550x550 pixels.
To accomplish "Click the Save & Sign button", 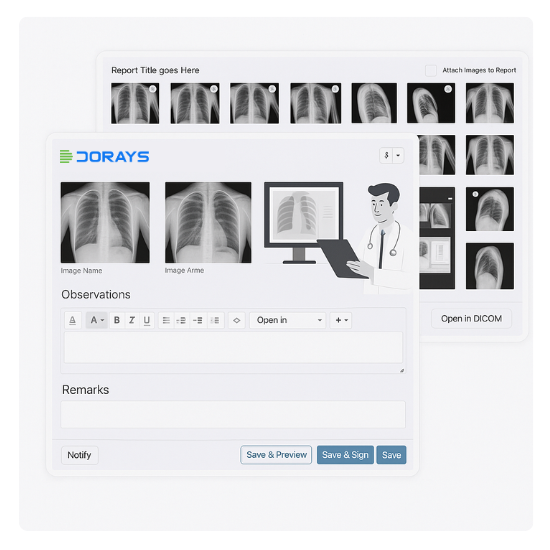I will tap(345, 455).
